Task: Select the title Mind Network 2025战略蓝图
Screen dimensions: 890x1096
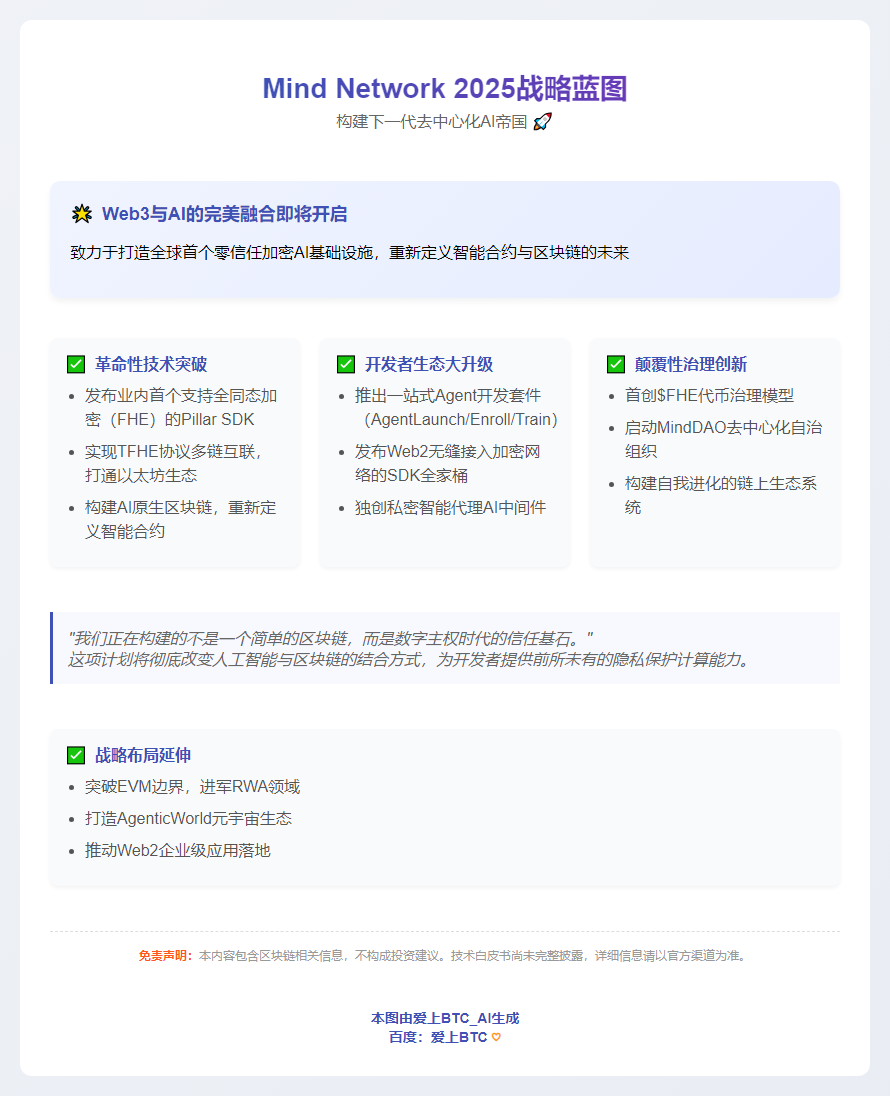Action: pos(445,89)
